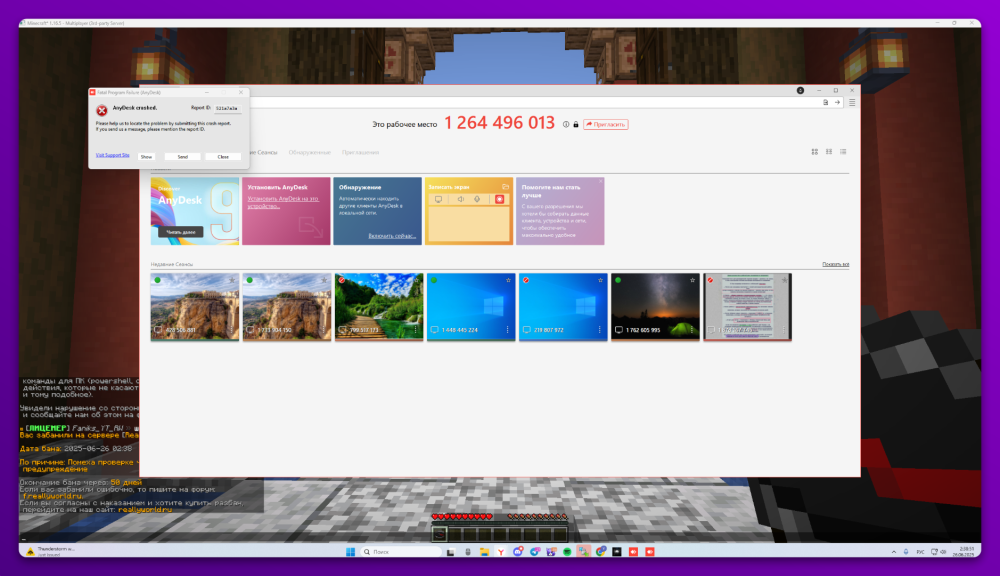Open the recent session 428 506 881

(x=195, y=307)
